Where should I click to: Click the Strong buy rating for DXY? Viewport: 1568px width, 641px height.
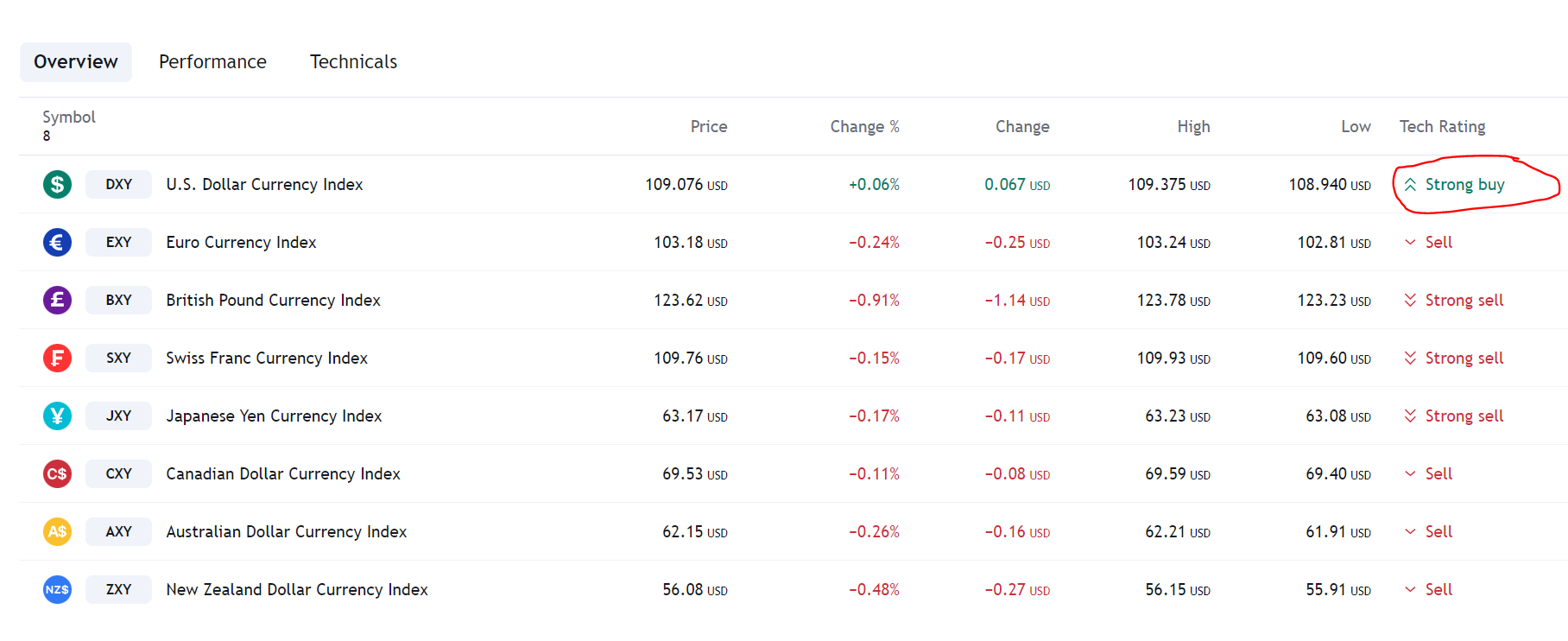[1454, 184]
